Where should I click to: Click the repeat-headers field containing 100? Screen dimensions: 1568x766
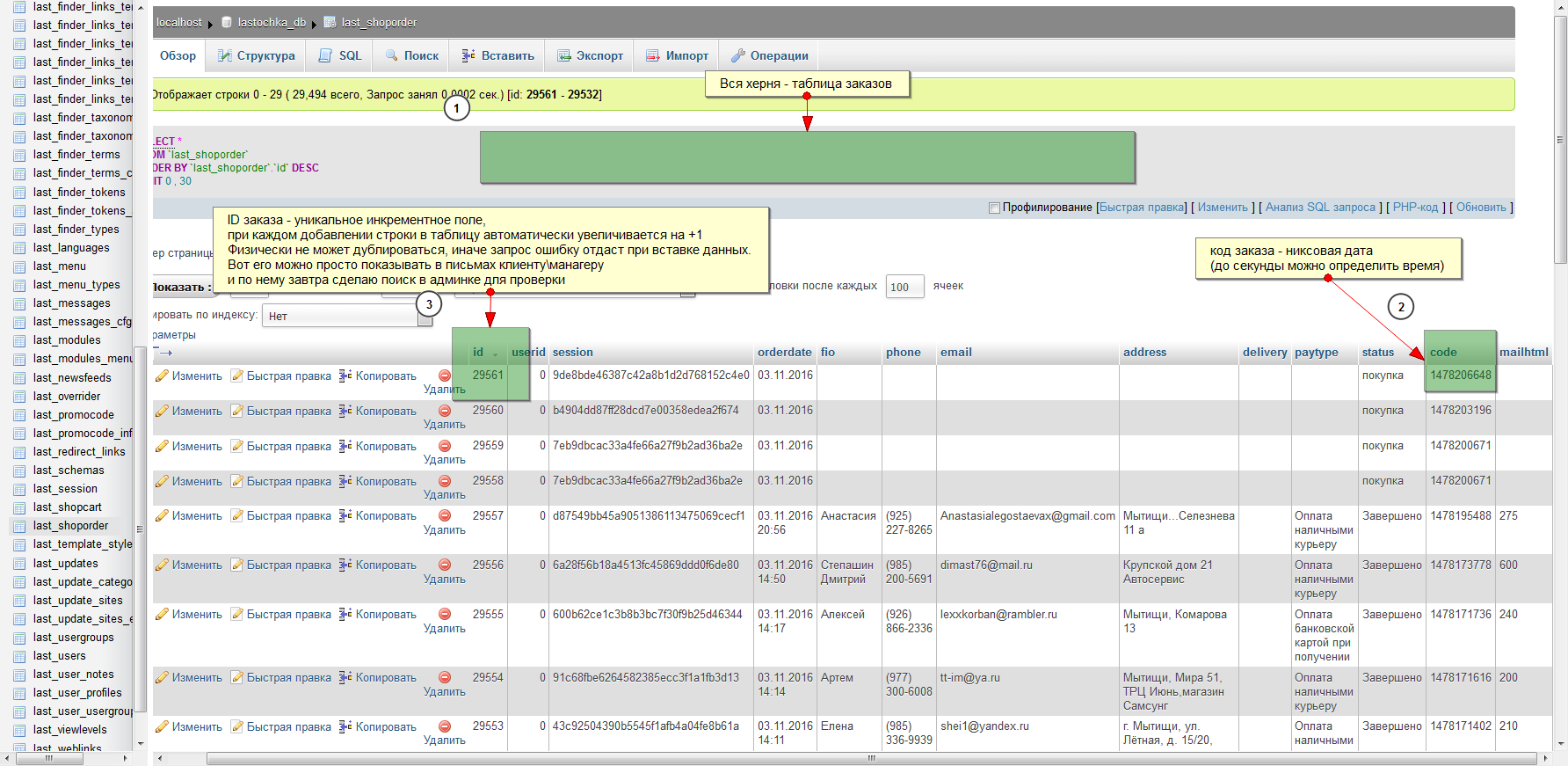[904, 287]
